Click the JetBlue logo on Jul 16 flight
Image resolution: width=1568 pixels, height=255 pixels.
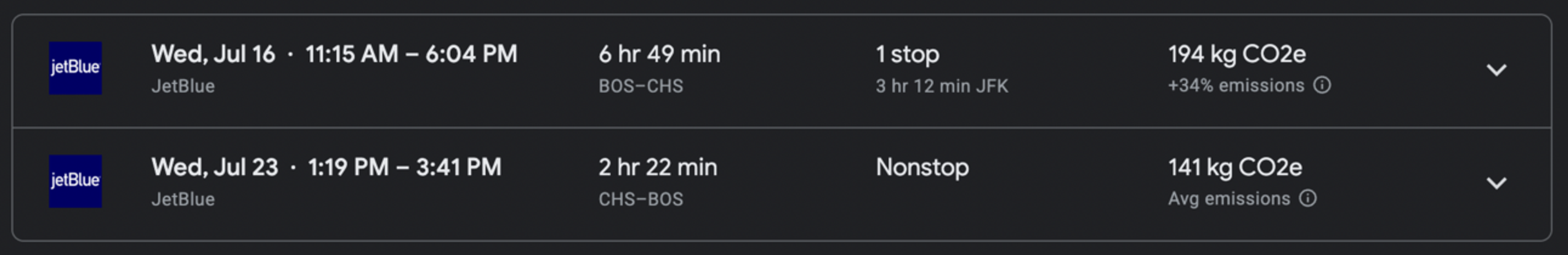click(76, 68)
